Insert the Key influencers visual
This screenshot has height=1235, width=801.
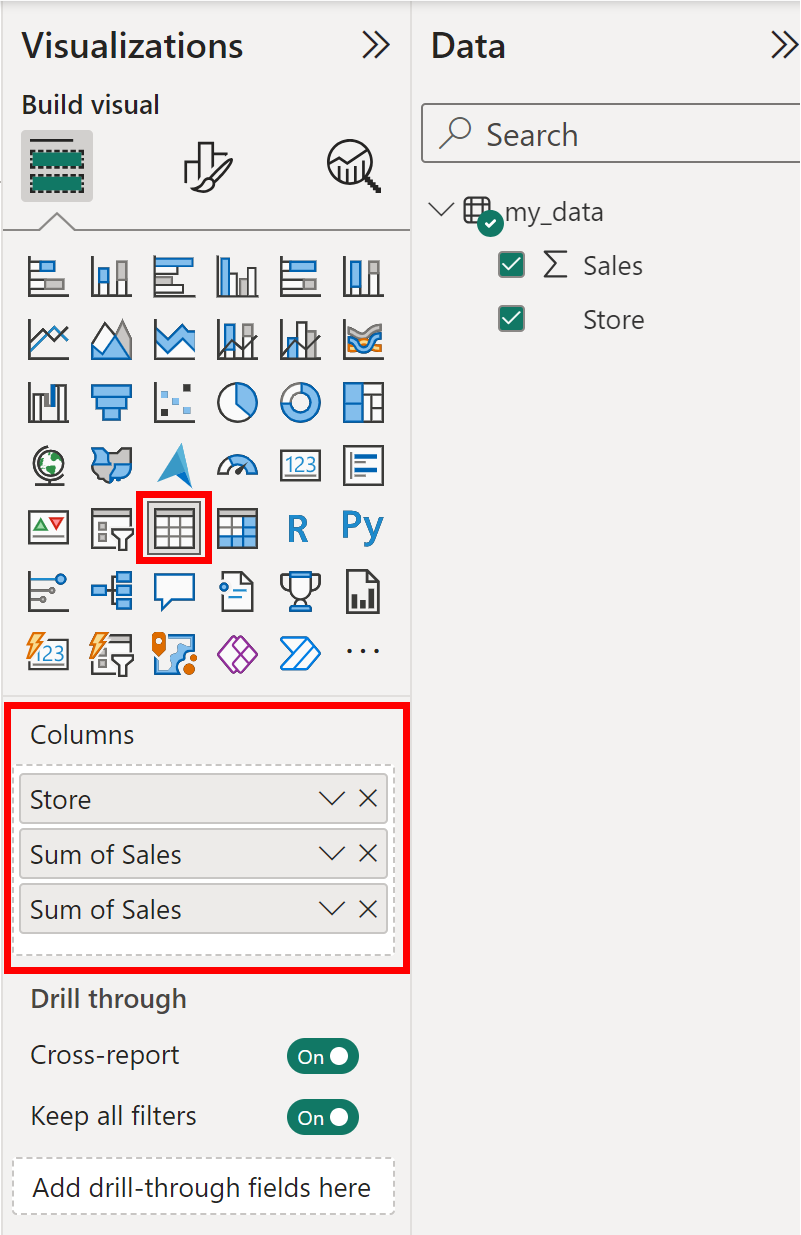point(48,590)
